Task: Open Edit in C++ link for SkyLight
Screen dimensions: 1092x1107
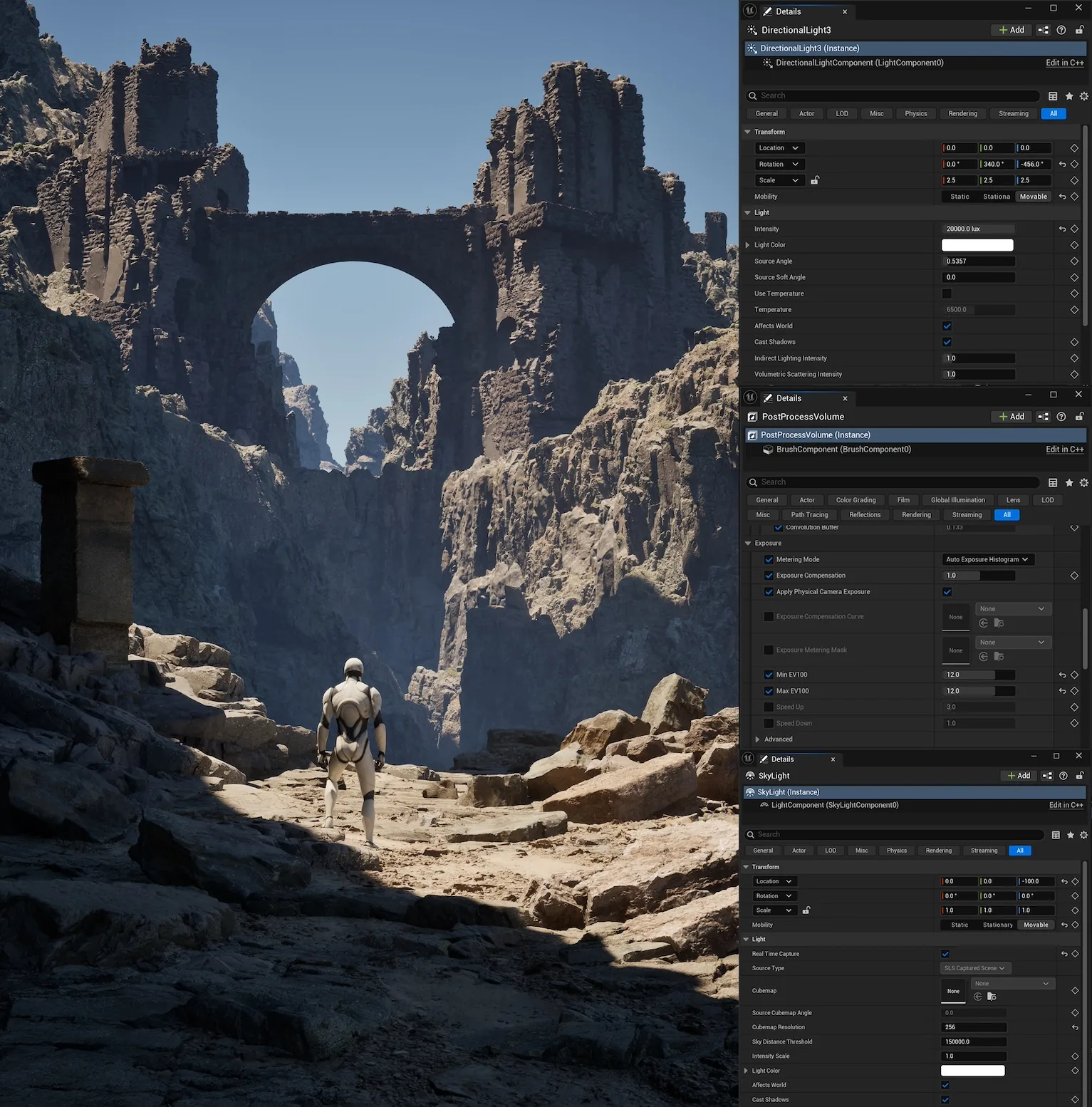Action: pyautogui.click(x=1066, y=805)
